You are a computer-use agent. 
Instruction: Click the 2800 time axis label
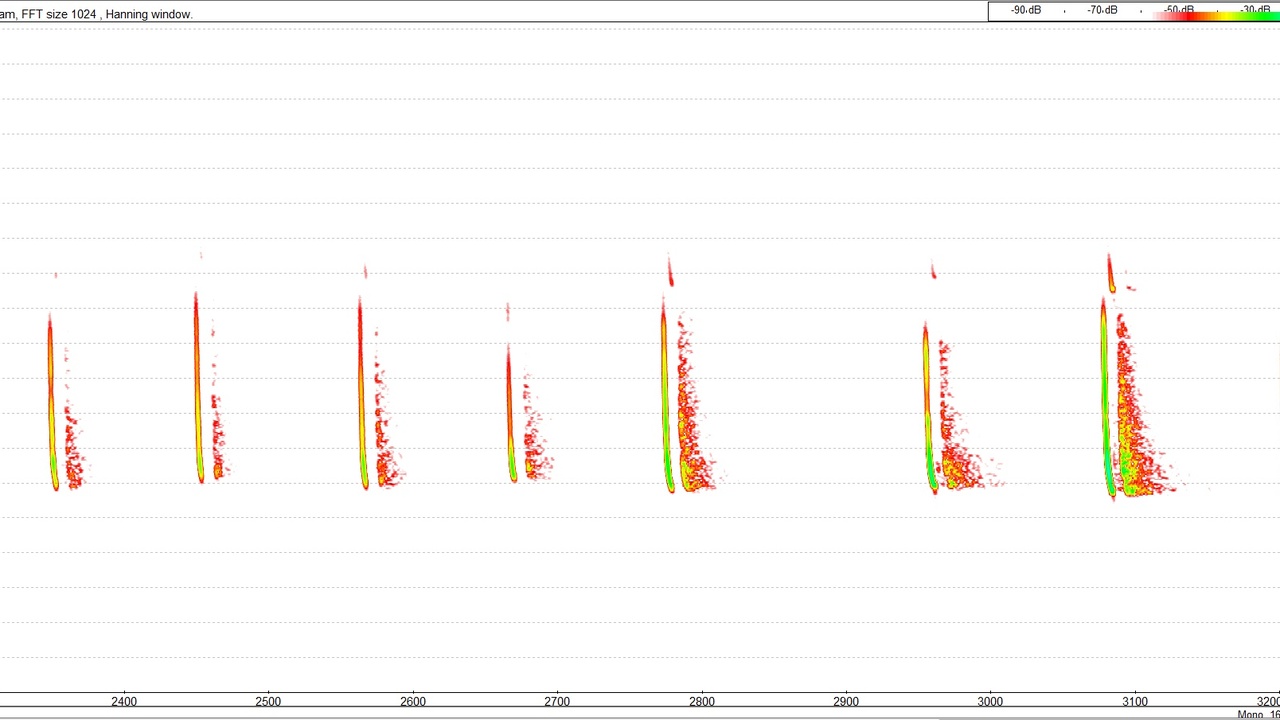point(702,701)
